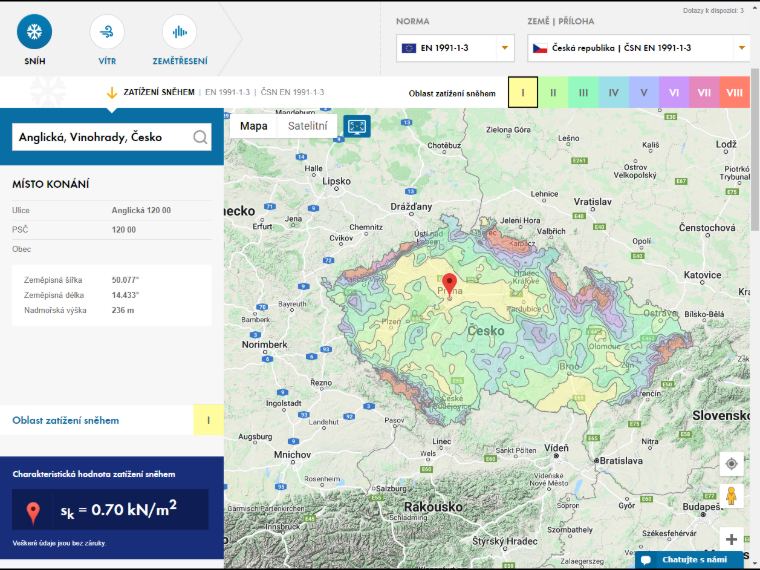Image resolution: width=760 pixels, height=570 pixels.
Task: Click latitude value 50.077°
Action: pos(125,280)
